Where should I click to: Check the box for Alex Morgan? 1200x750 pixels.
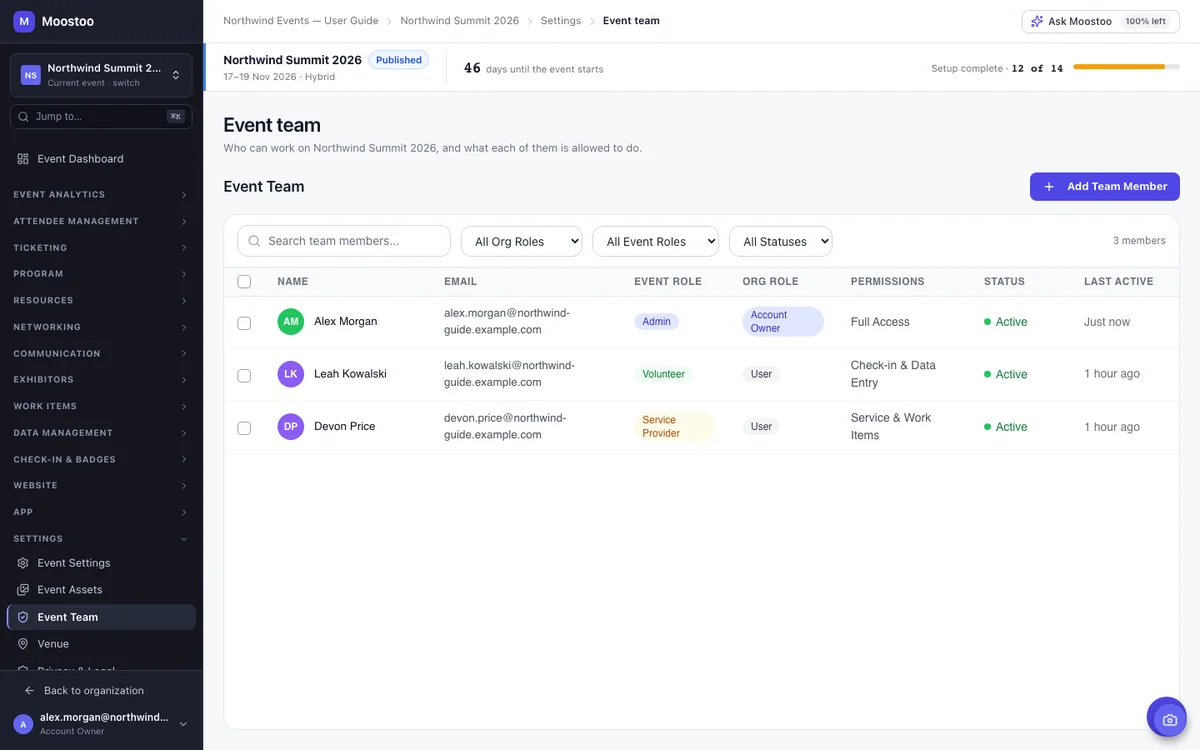pyautogui.click(x=244, y=323)
